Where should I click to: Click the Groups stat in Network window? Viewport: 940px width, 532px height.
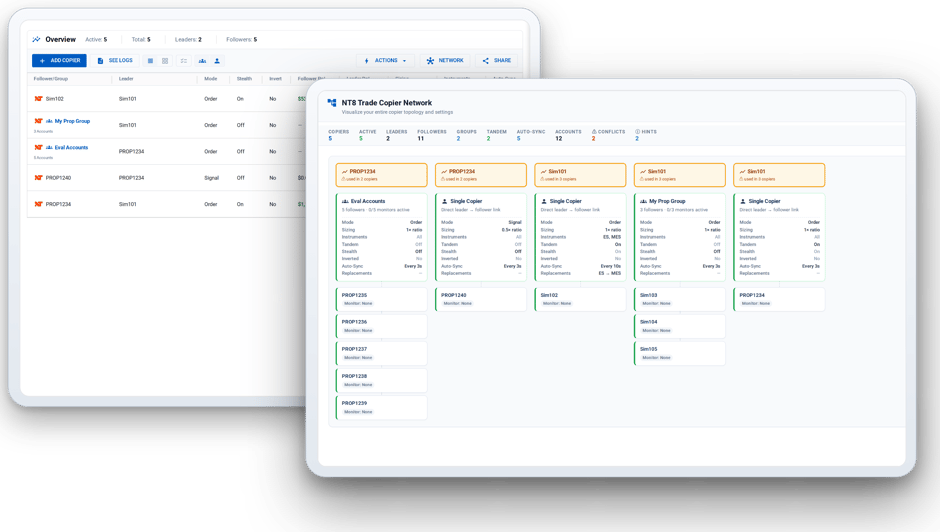point(466,135)
